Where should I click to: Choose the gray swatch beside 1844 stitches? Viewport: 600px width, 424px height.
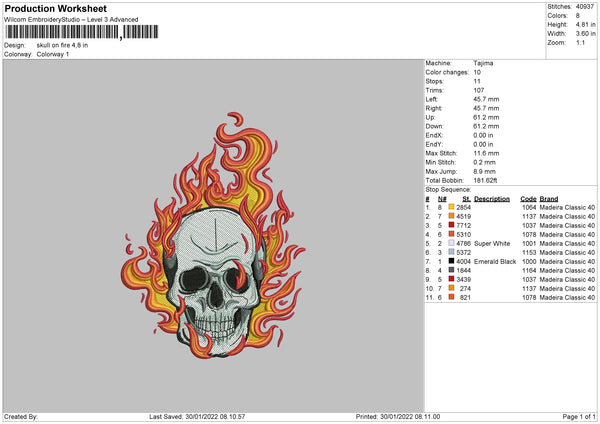click(451, 270)
